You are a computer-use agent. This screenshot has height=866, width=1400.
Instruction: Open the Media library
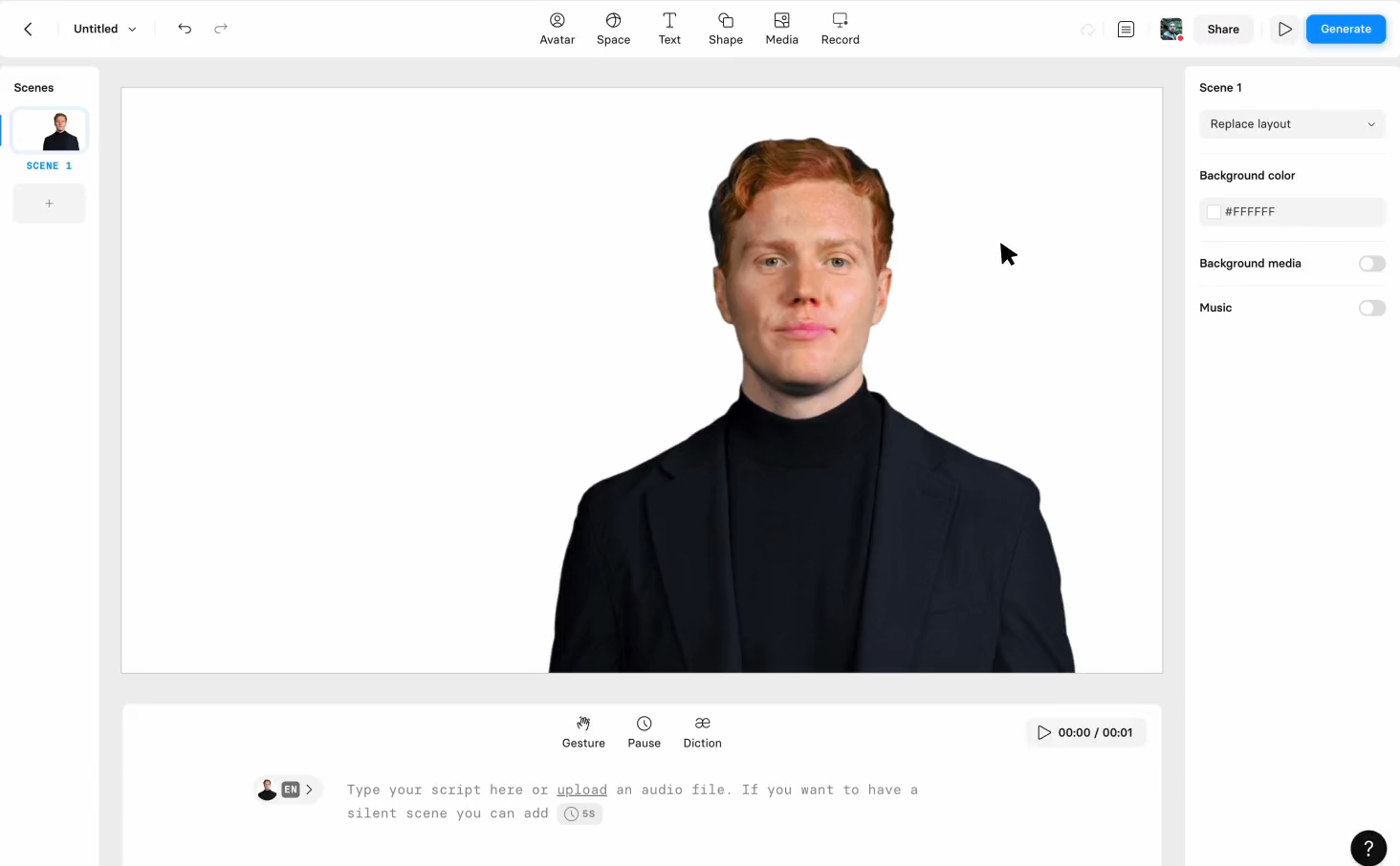781,29
